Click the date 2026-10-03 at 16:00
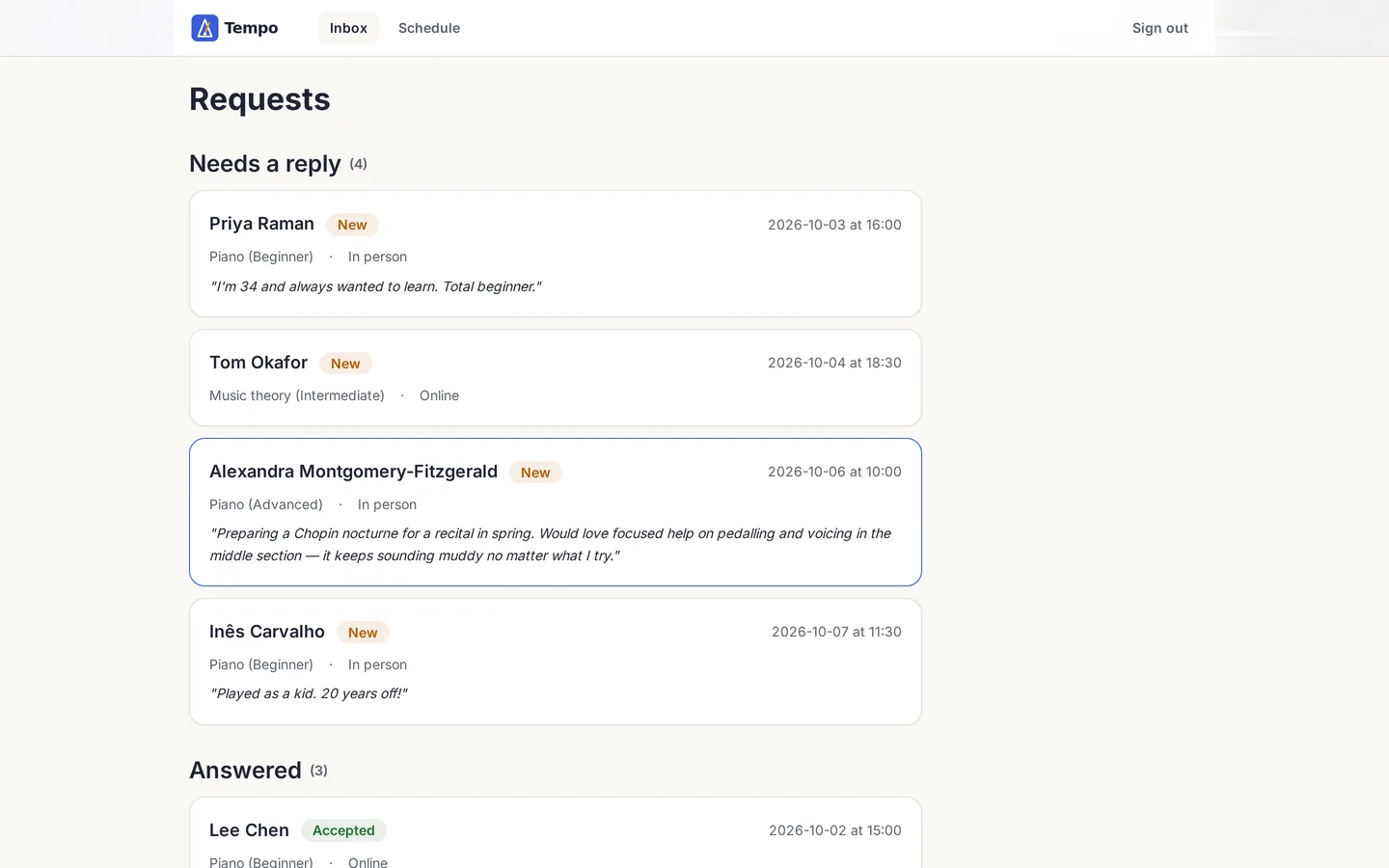Viewport: 1389px width, 868px height. [834, 225]
